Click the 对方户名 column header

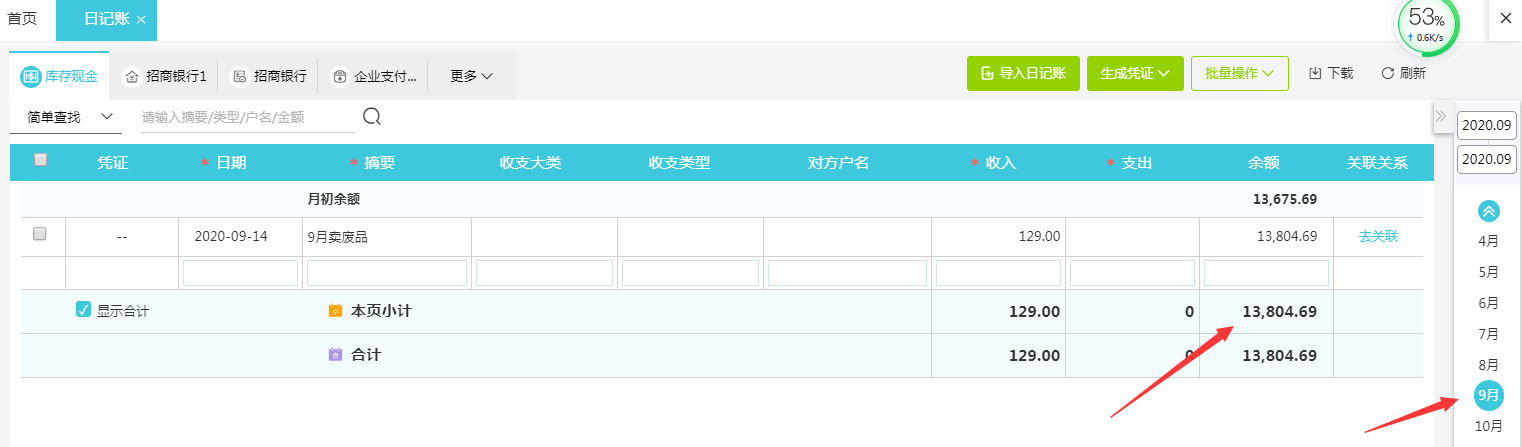(x=838, y=163)
